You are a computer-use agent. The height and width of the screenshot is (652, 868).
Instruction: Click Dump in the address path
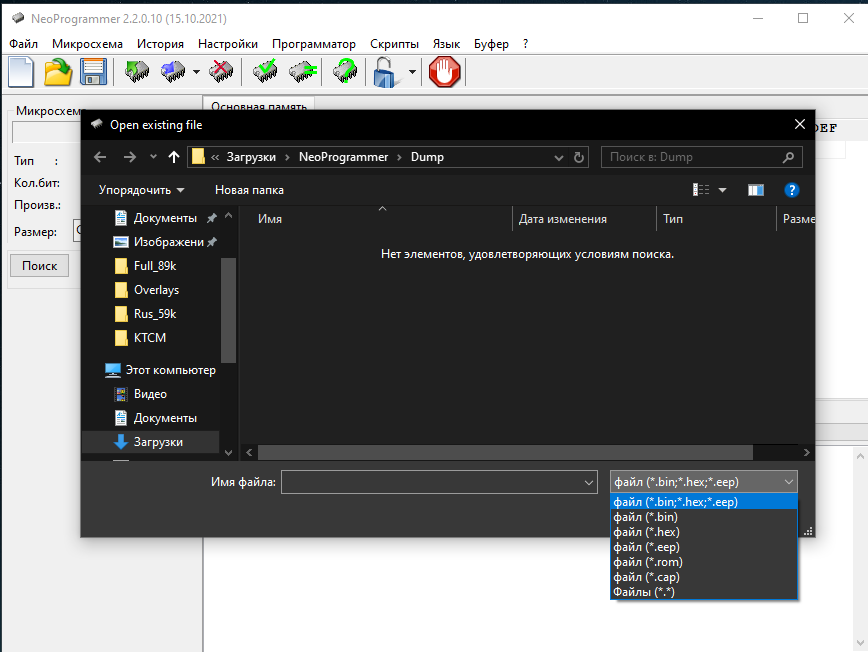[x=427, y=157]
